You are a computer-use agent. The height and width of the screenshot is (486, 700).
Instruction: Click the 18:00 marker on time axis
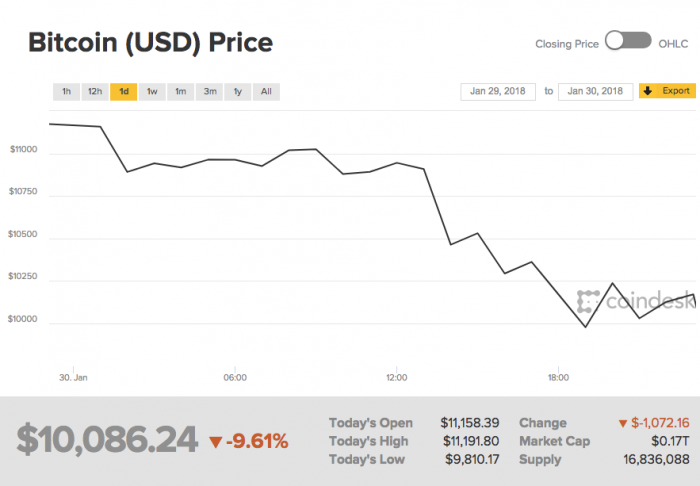pos(558,378)
